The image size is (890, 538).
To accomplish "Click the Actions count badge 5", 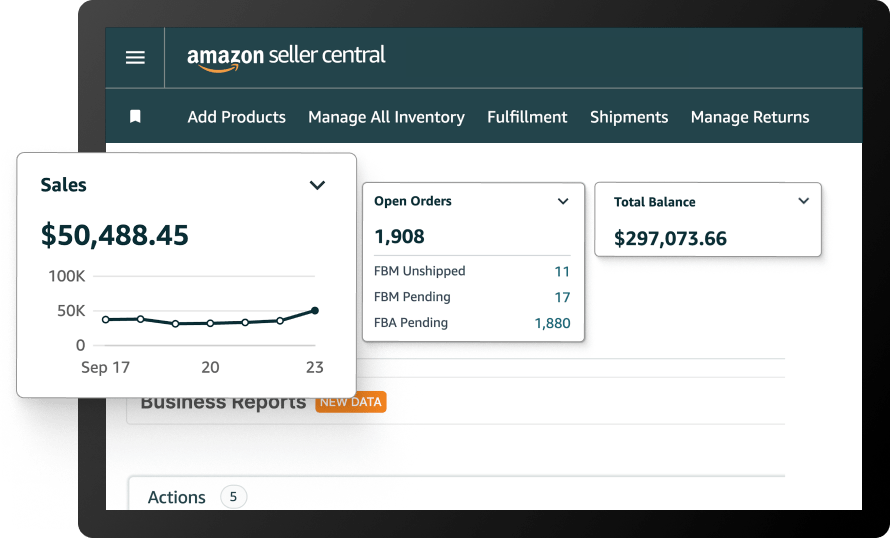I will coord(233,497).
